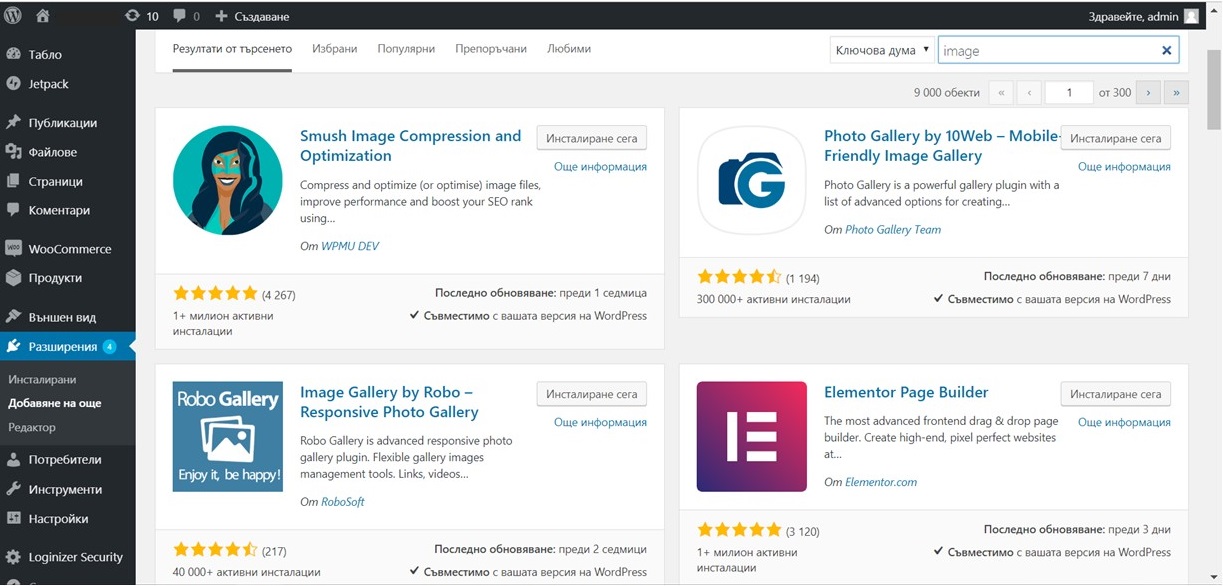
Task: Click the current page number field
Action: (x=1068, y=93)
